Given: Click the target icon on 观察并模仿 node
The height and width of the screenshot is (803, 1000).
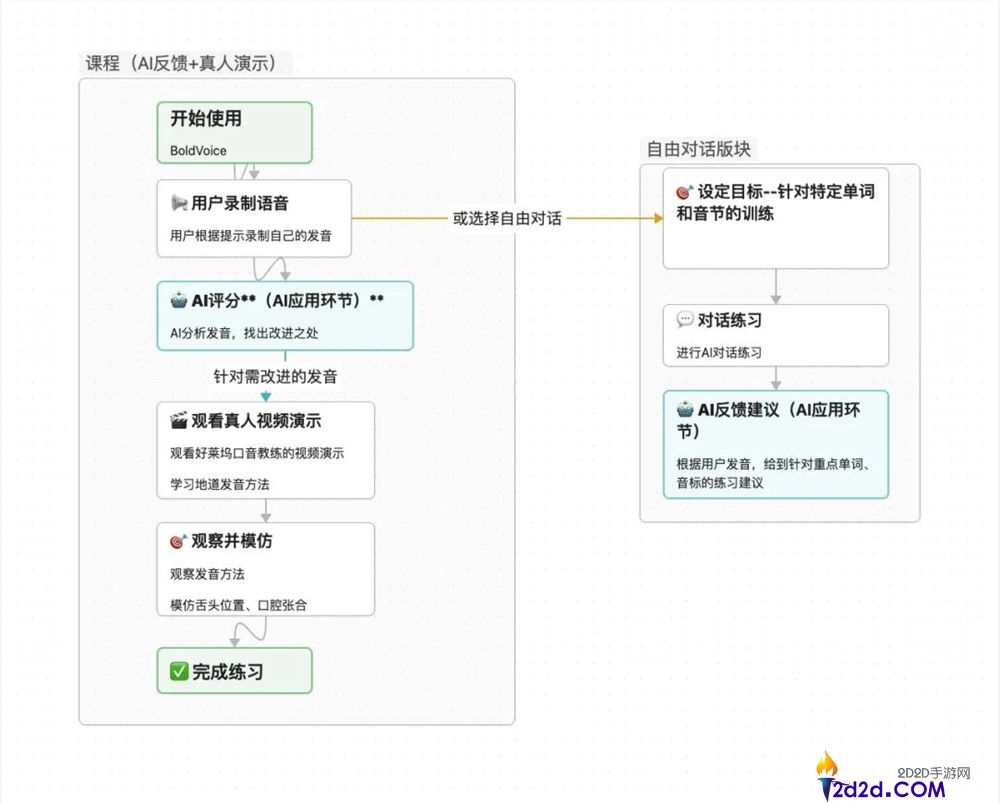Looking at the screenshot, I should tap(177, 541).
